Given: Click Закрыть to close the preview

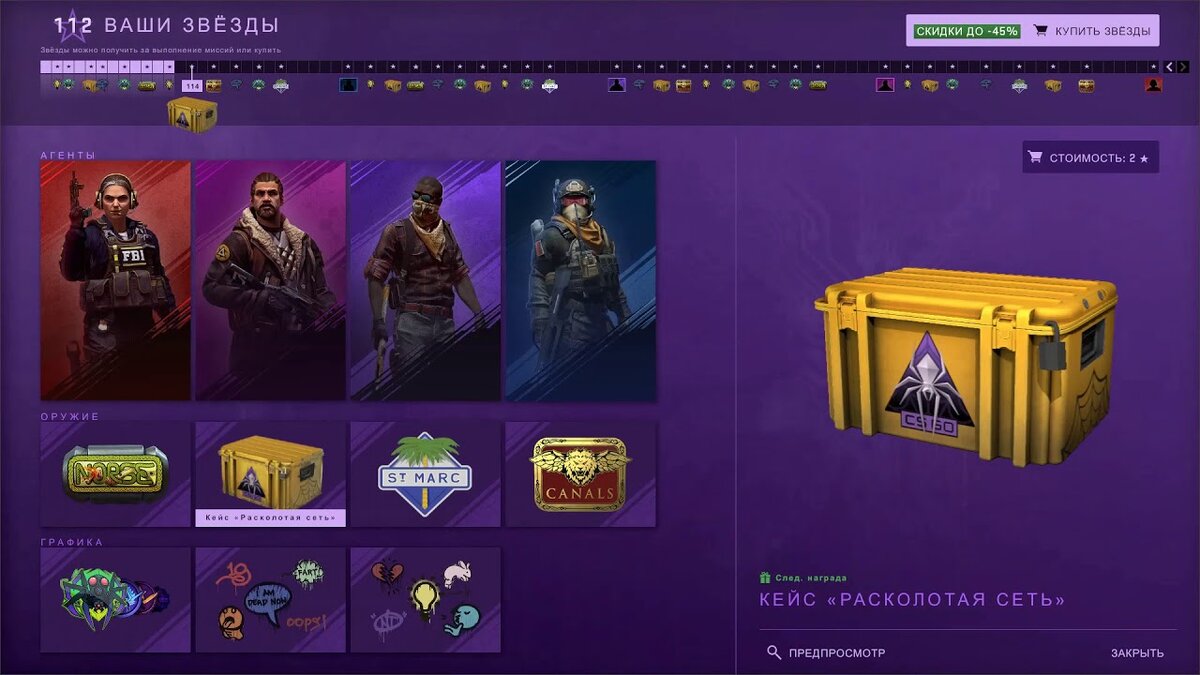Looking at the screenshot, I should click(1137, 653).
